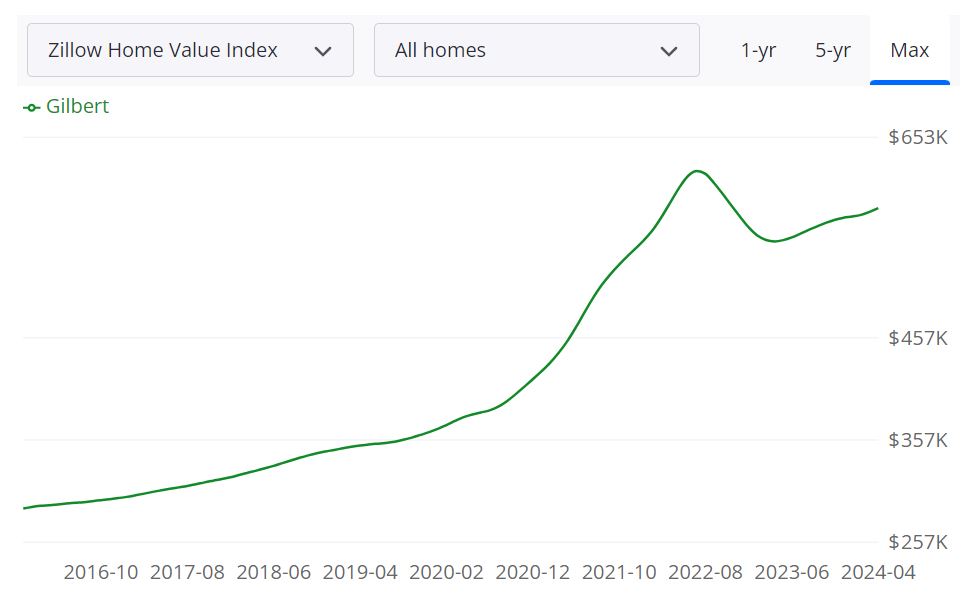
Task: Click the peak of the home value curve
Action: coord(697,172)
